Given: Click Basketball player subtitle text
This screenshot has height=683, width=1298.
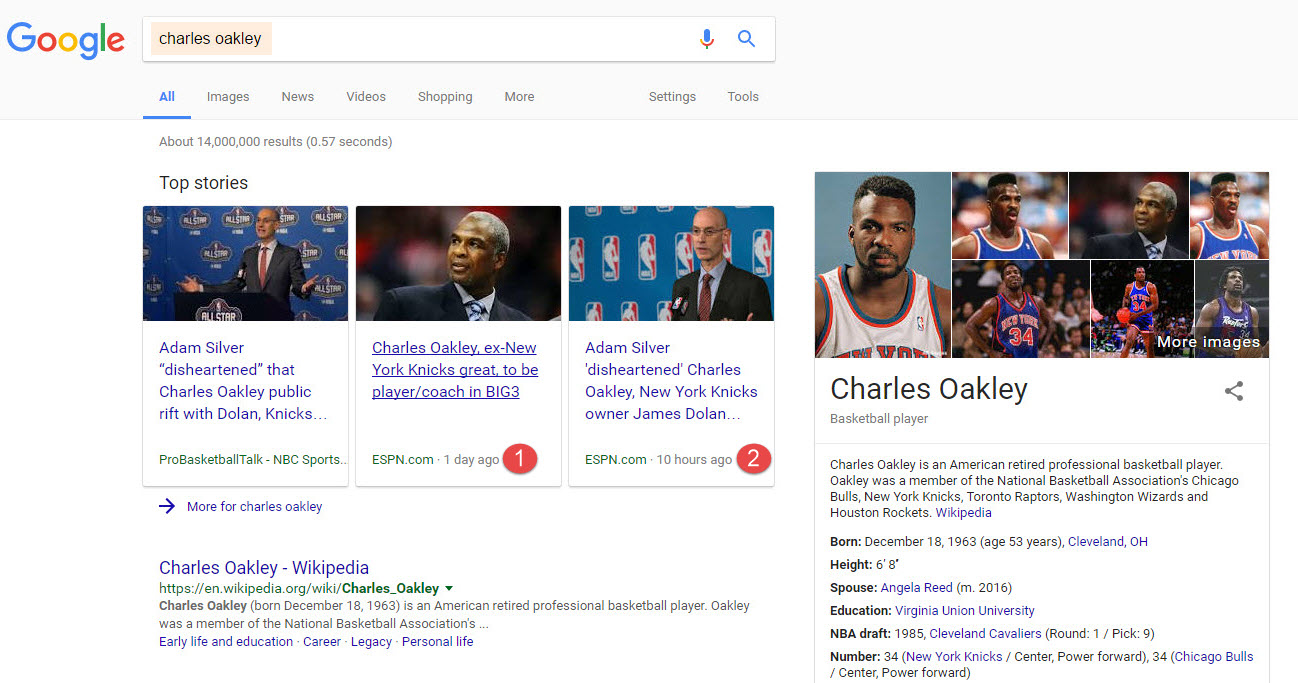Looking at the screenshot, I should (x=879, y=419).
